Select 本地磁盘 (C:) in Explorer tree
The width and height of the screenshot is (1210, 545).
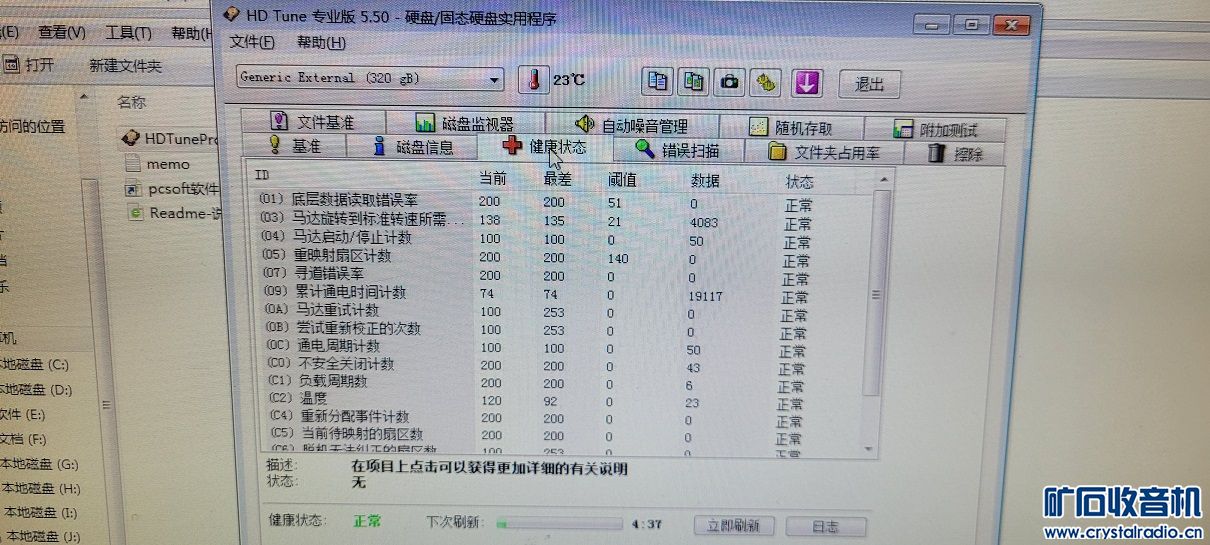pos(34,365)
